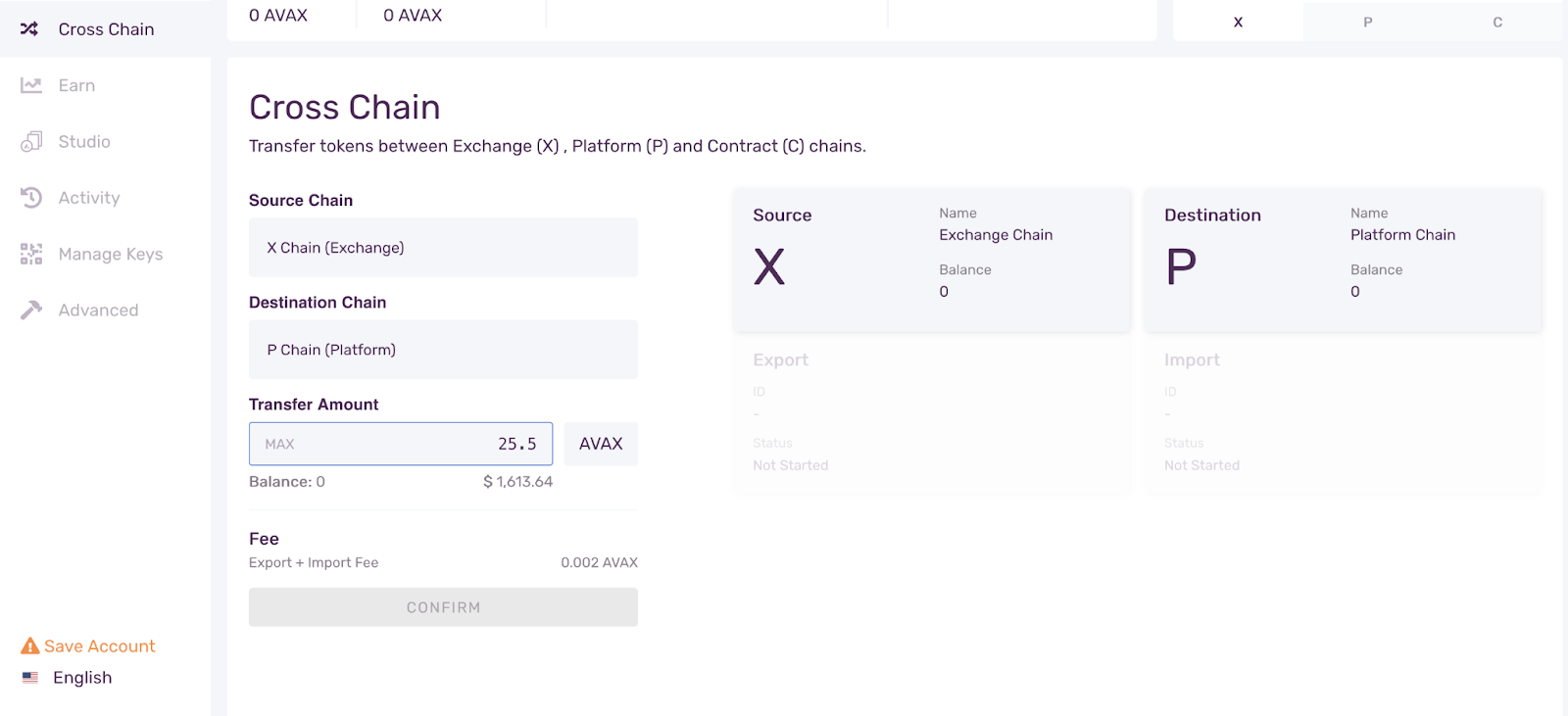Switch to the C chain tab
Viewport: 1568px width, 716px height.
(x=1496, y=22)
